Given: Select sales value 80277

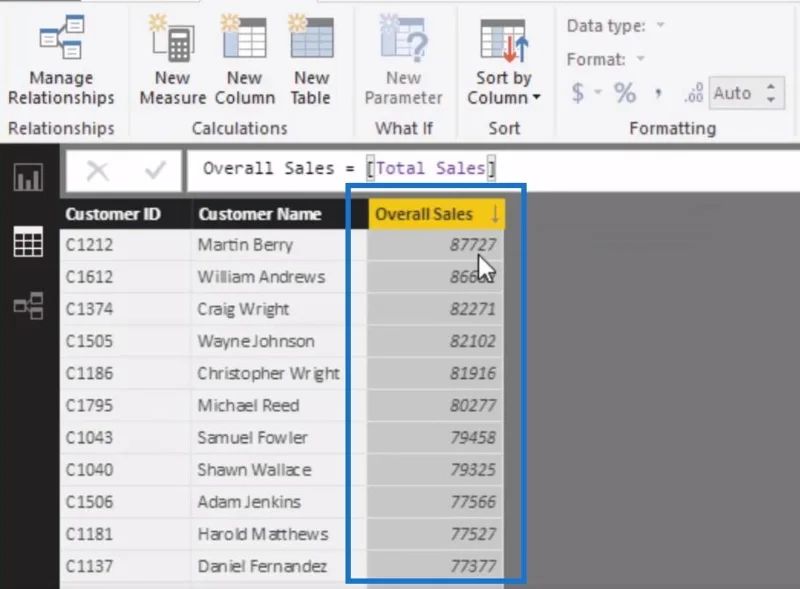Looking at the screenshot, I should pos(436,405).
